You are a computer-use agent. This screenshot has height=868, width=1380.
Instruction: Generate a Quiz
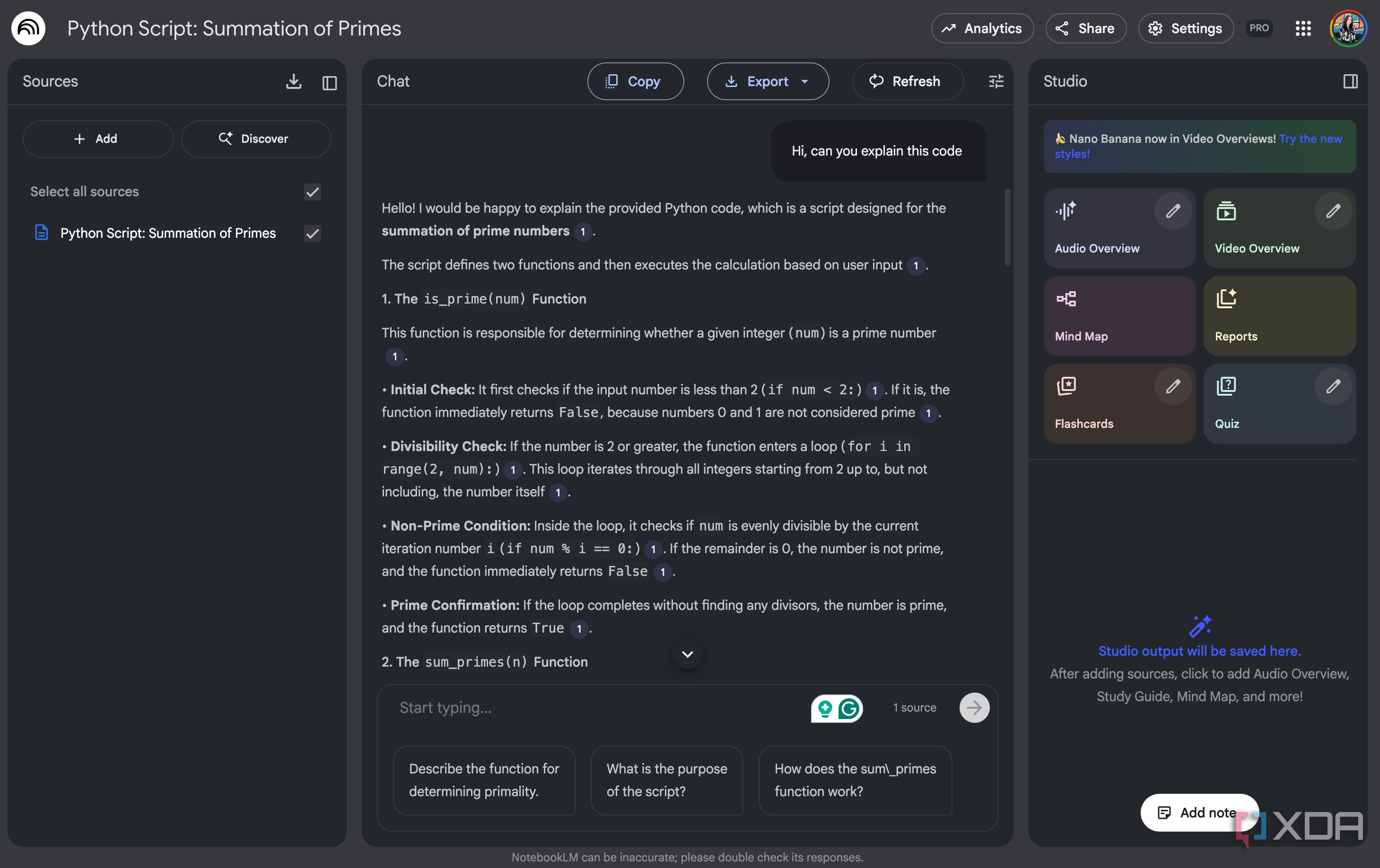click(1279, 404)
